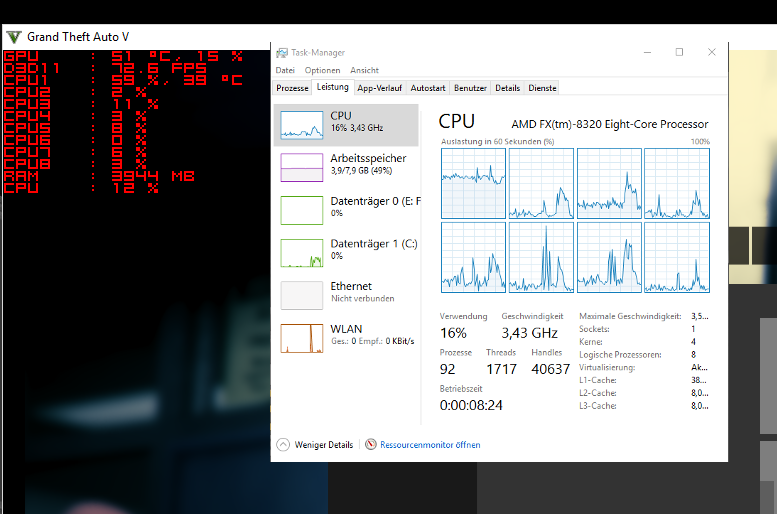Click the Auslastung in 60 Sekunden label
The height and width of the screenshot is (514, 777).
pos(498,142)
